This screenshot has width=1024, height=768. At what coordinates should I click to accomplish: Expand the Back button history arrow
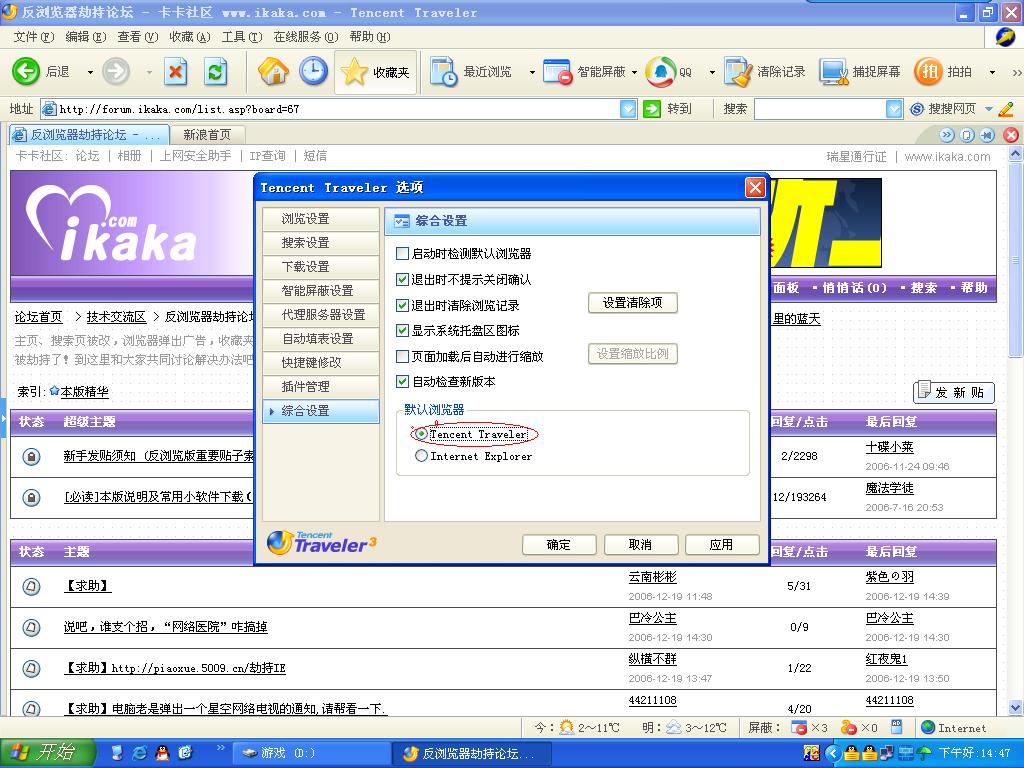click(90, 72)
